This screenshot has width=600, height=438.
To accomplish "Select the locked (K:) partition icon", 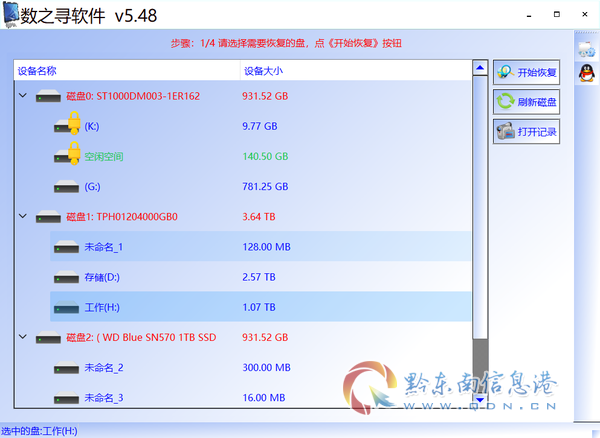I will [x=67, y=124].
